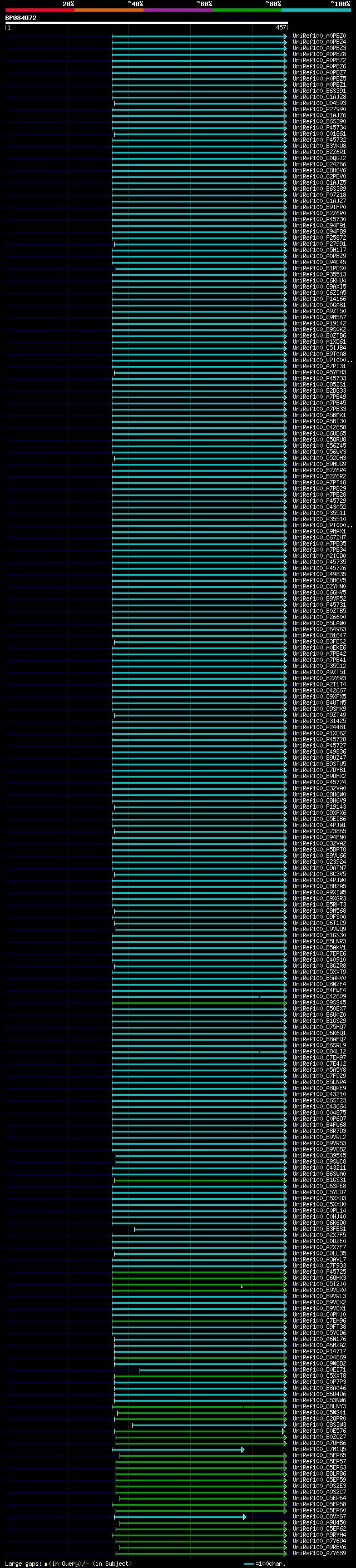Select the UniRef100_A9U450 label
This screenshot has width=356, height=1568.
click(x=319, y=1522)
